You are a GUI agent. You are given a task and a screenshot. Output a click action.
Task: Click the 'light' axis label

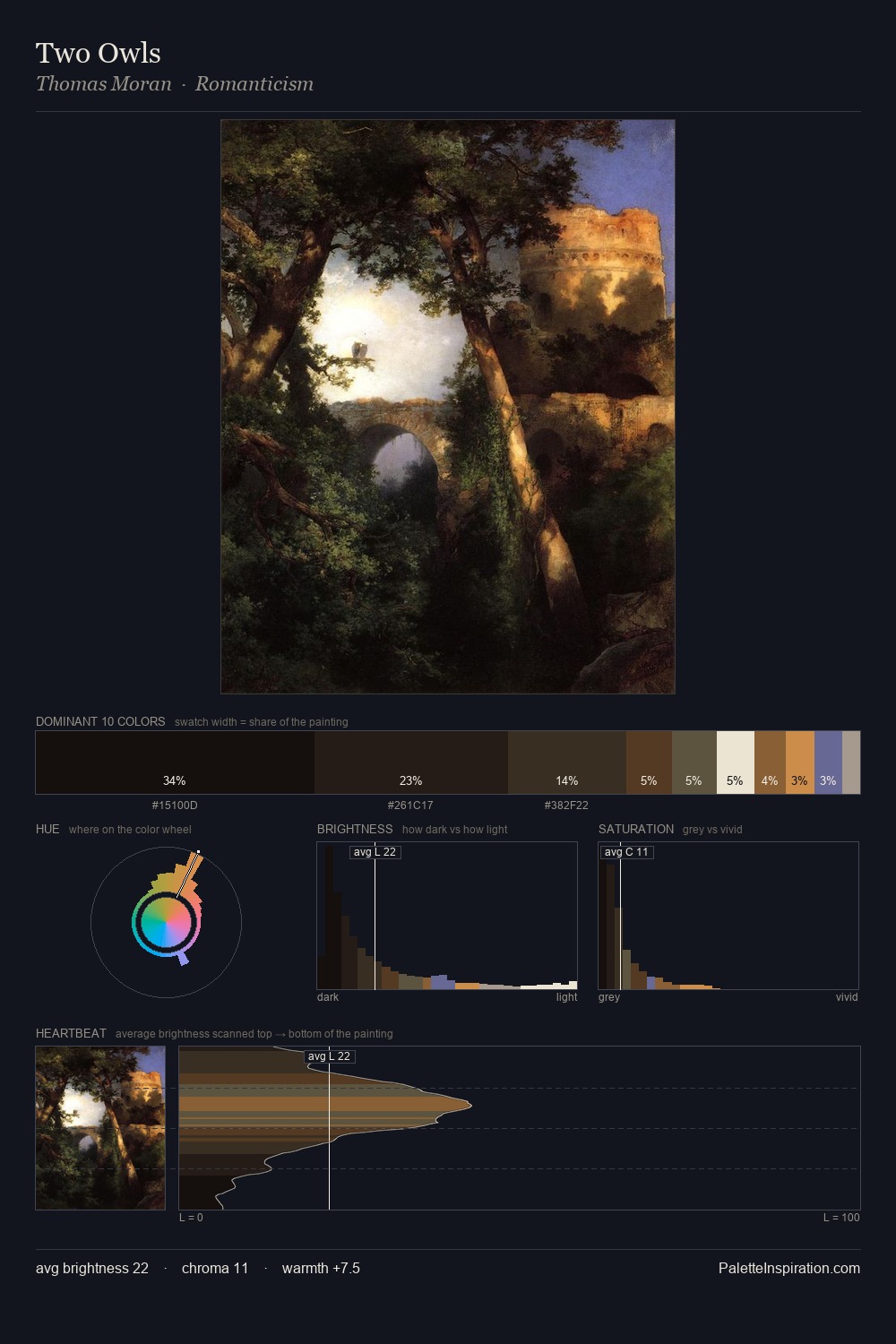(566, 997)
